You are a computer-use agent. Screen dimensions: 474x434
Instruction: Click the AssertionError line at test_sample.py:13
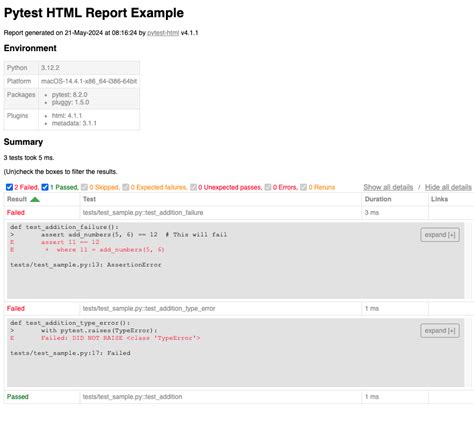pos(86,265)
